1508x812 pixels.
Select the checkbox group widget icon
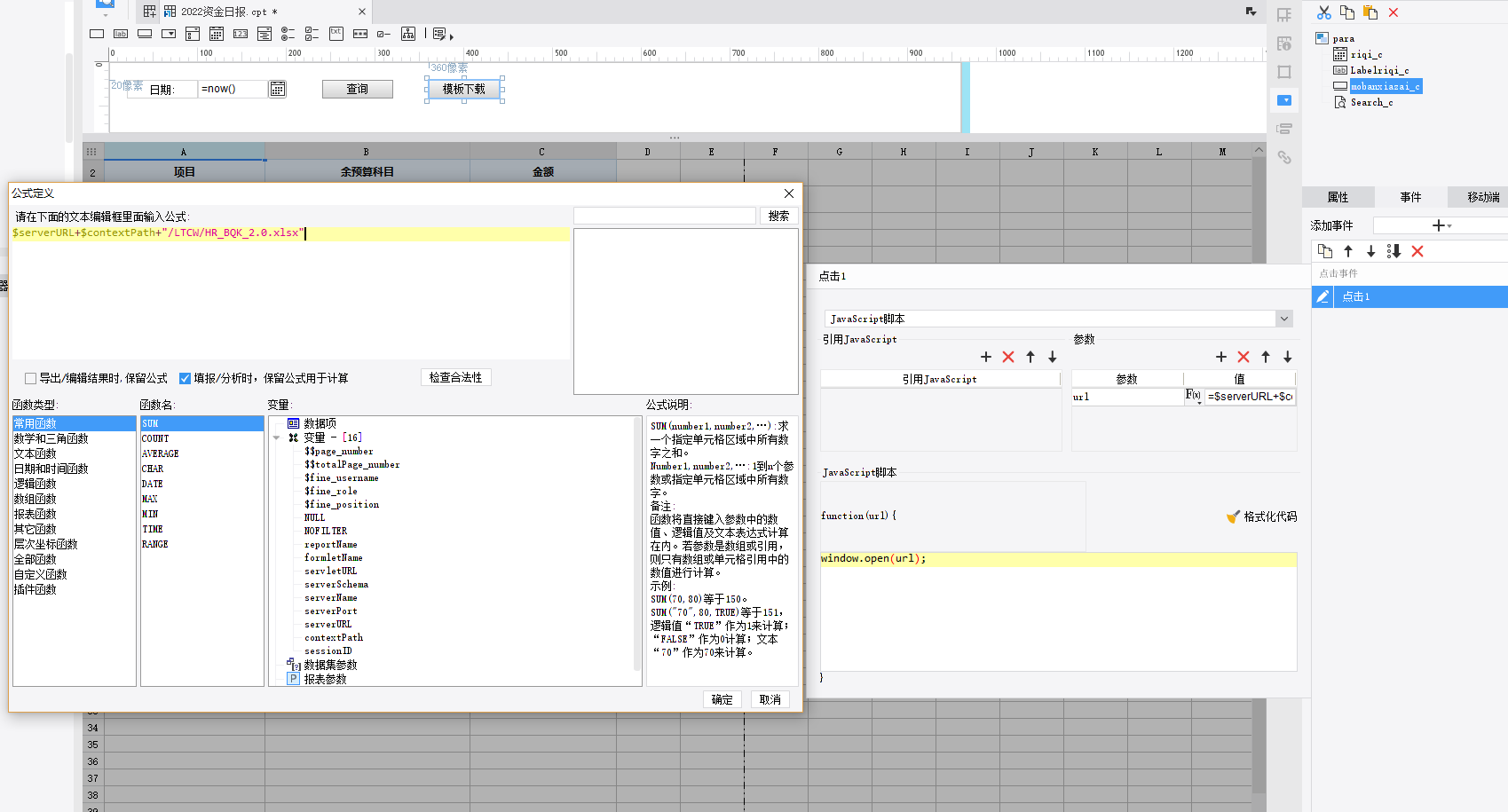(312, 34)
